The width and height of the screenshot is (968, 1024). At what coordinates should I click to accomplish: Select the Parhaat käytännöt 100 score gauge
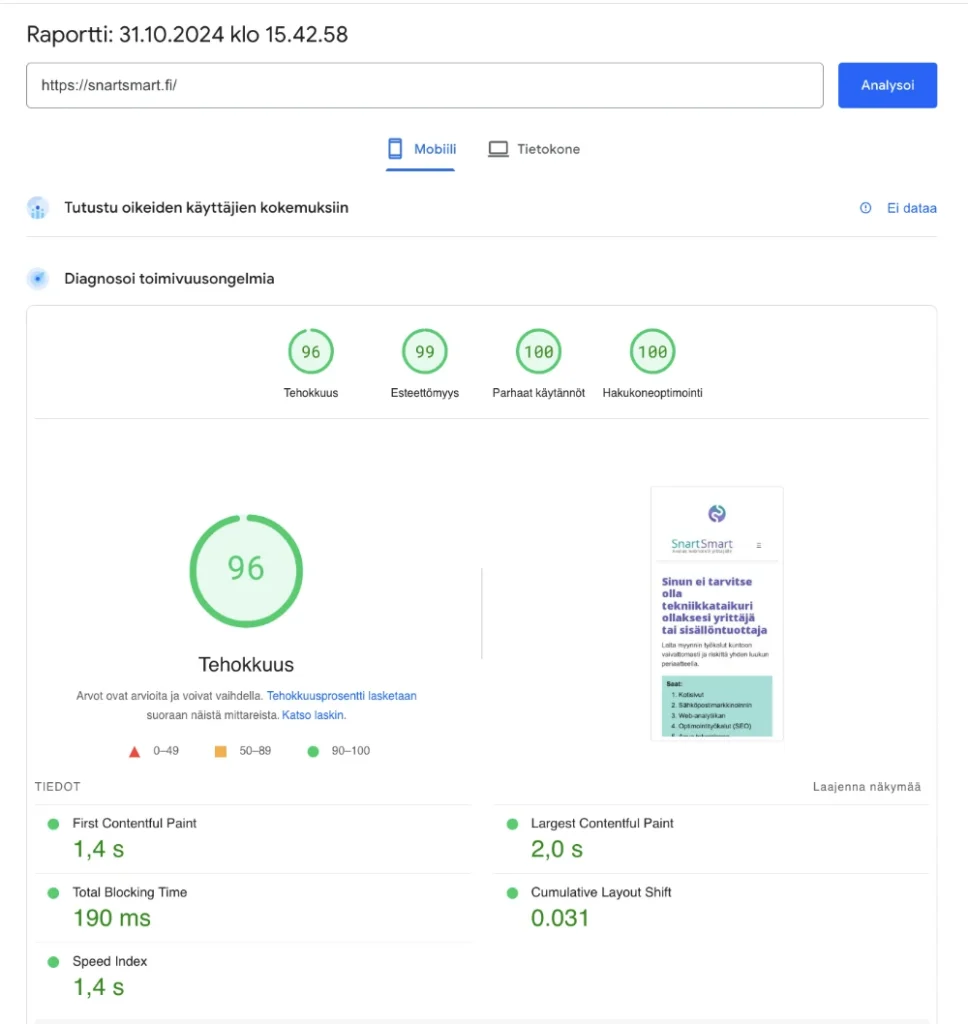(x=538, y=352)
